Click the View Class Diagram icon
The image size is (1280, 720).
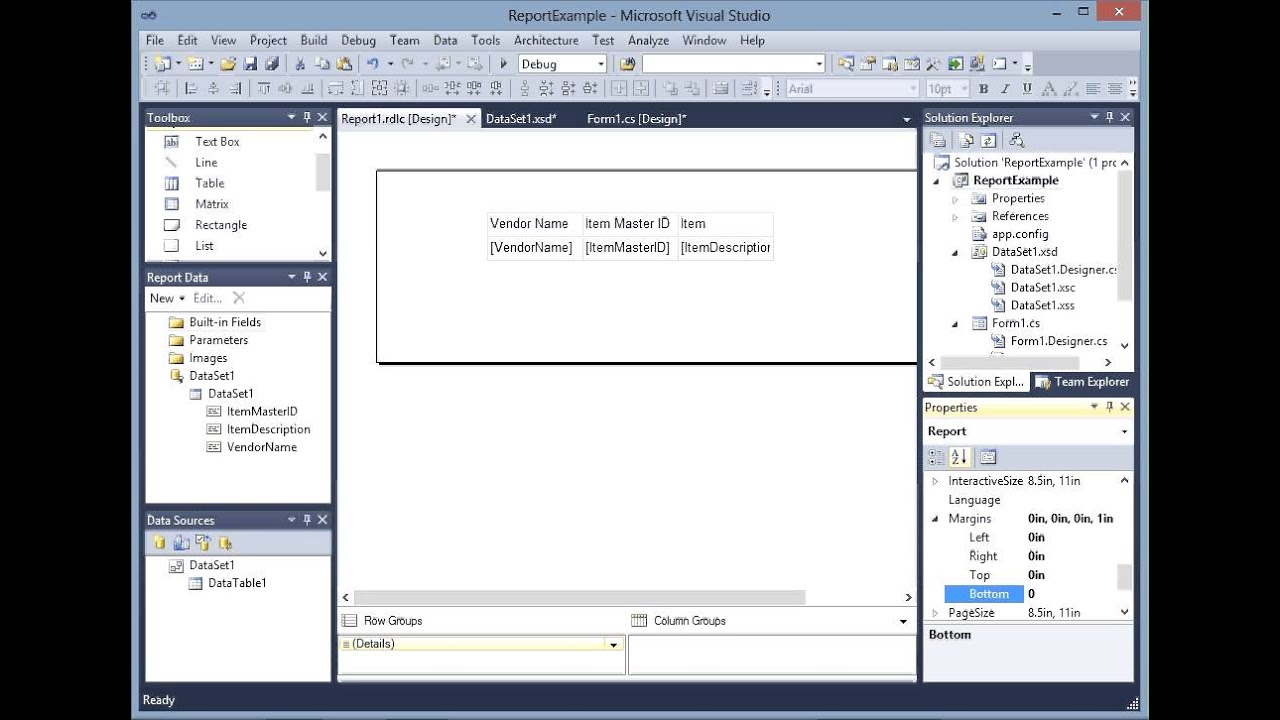1016,140
